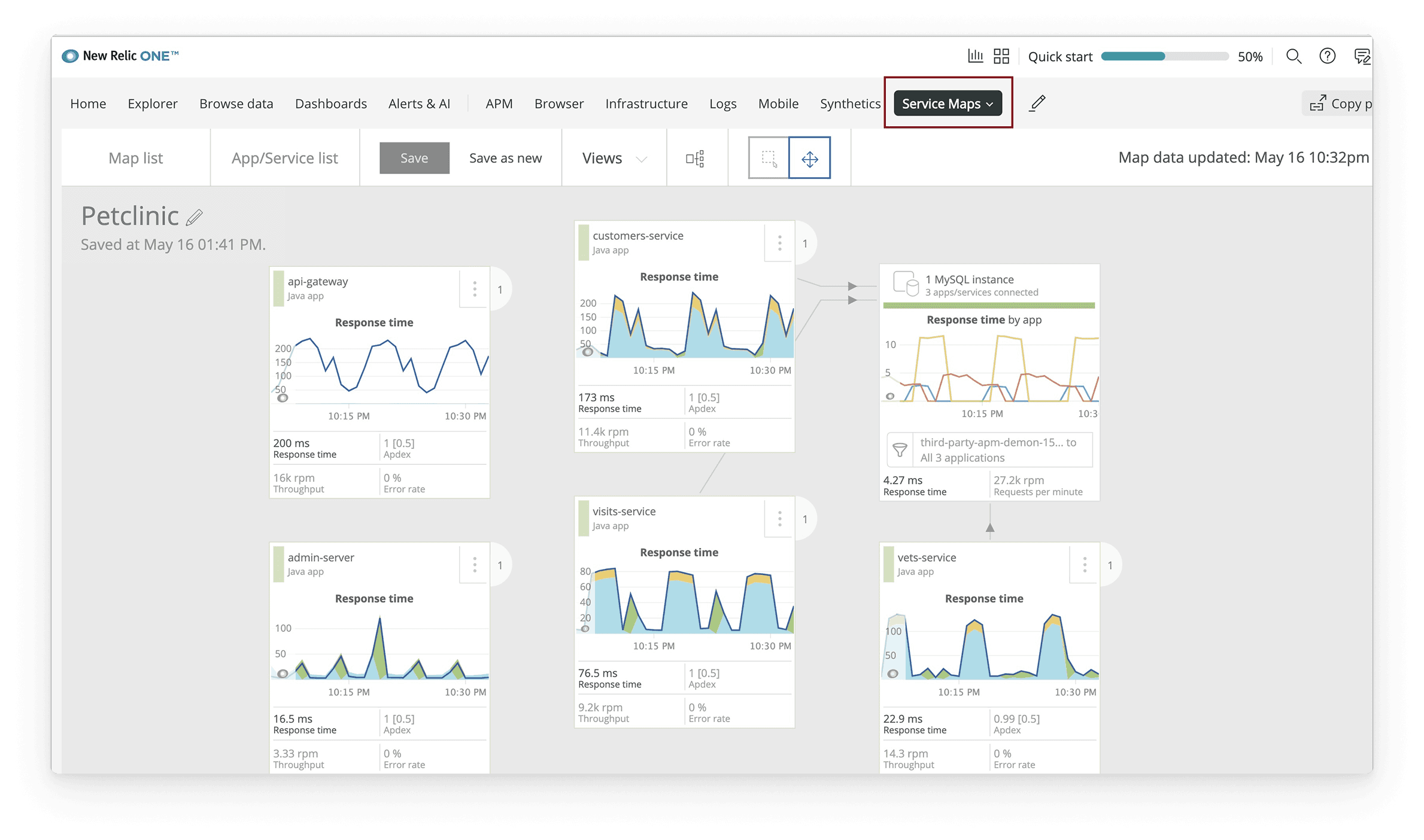
Task: Click the pencil icon beside Service Maps
Action: click(x=1037, y=103)
